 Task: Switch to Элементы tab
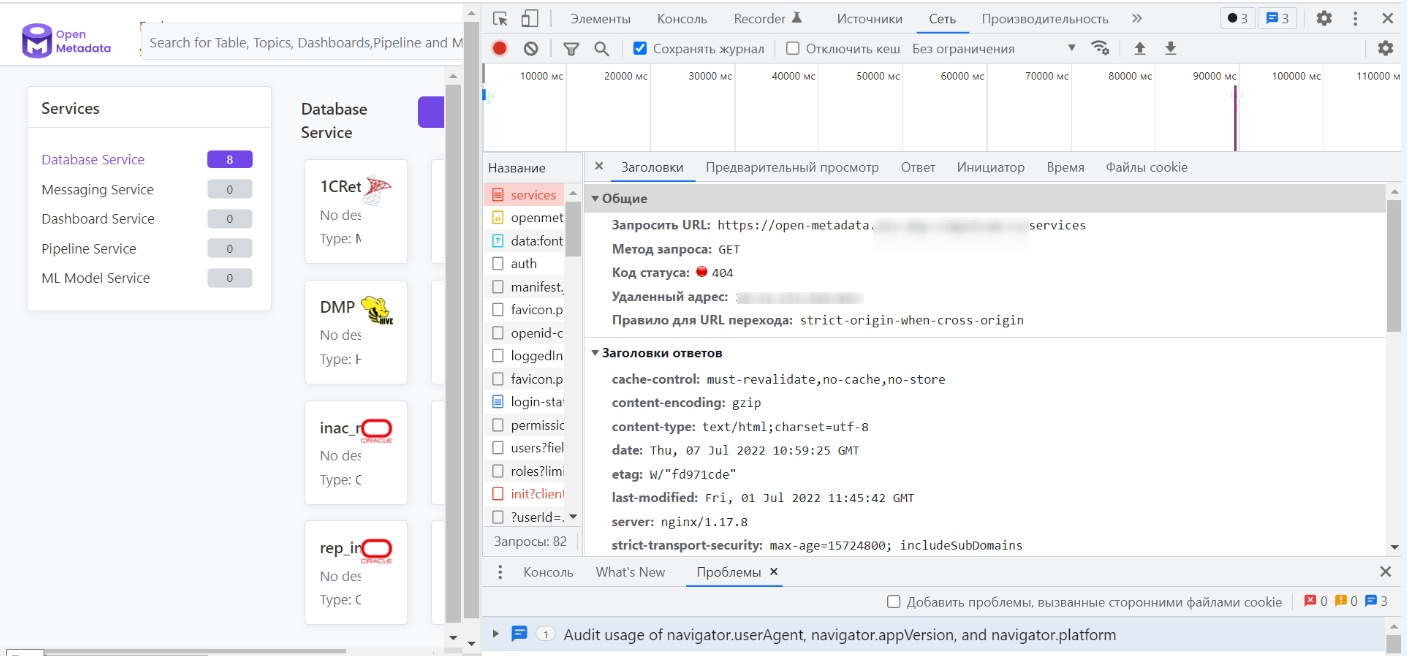(x=600, y=18)
